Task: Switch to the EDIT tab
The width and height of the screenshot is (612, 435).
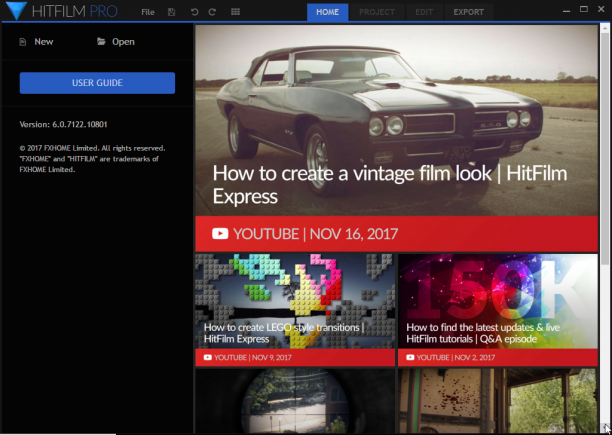Action: click(424, 12)
